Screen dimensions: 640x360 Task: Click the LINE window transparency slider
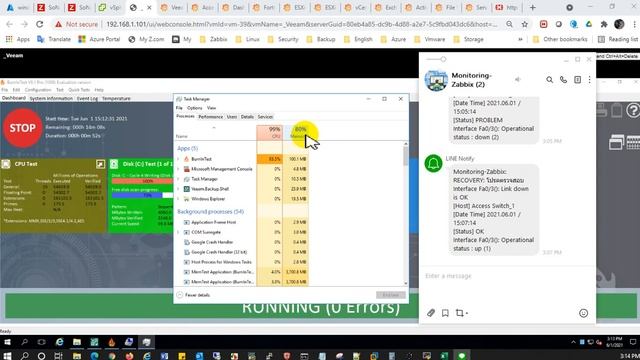click(x=436, y=59)
